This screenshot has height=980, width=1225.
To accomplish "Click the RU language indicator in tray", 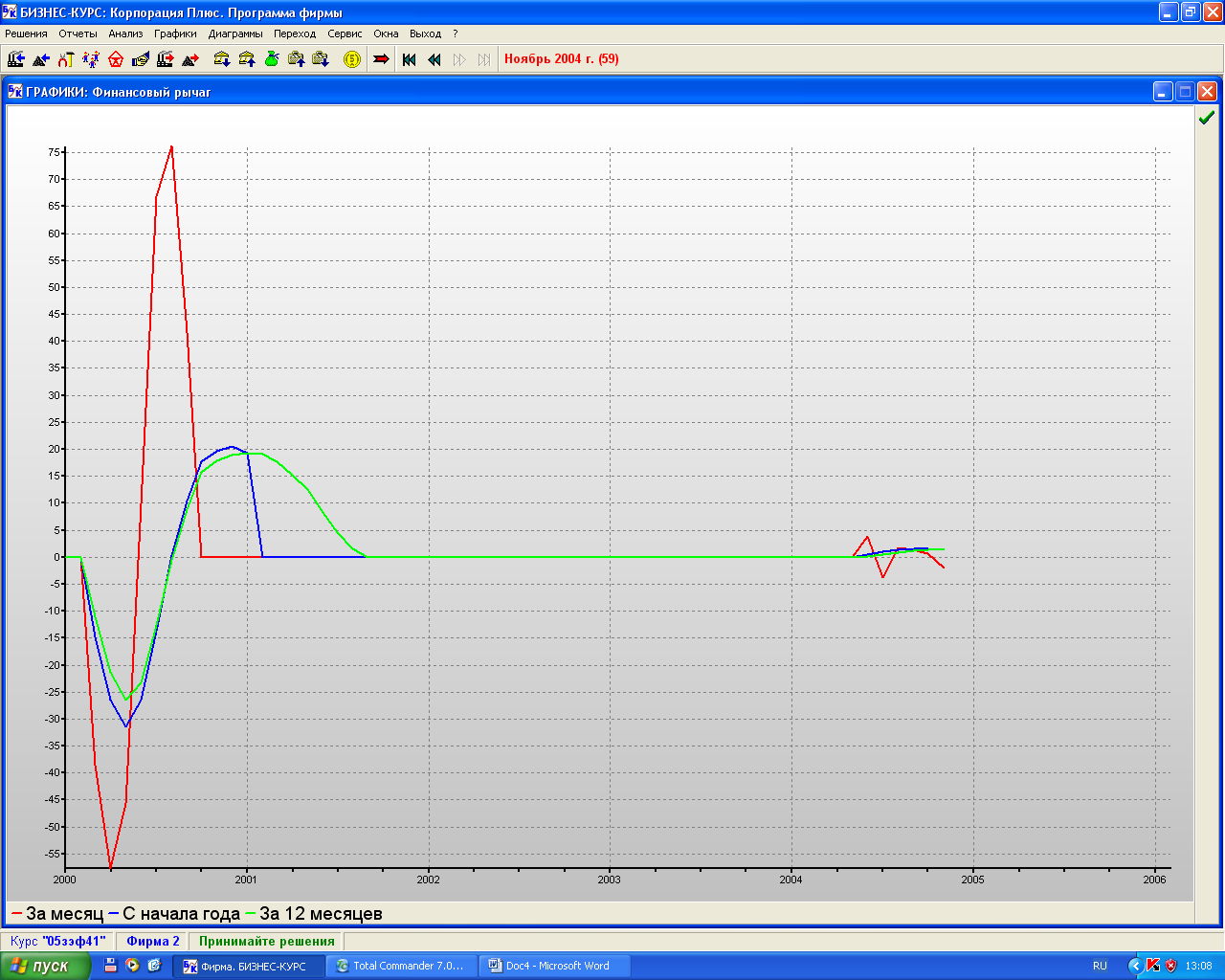I will pyautogui.click(x=1100, y=966).
